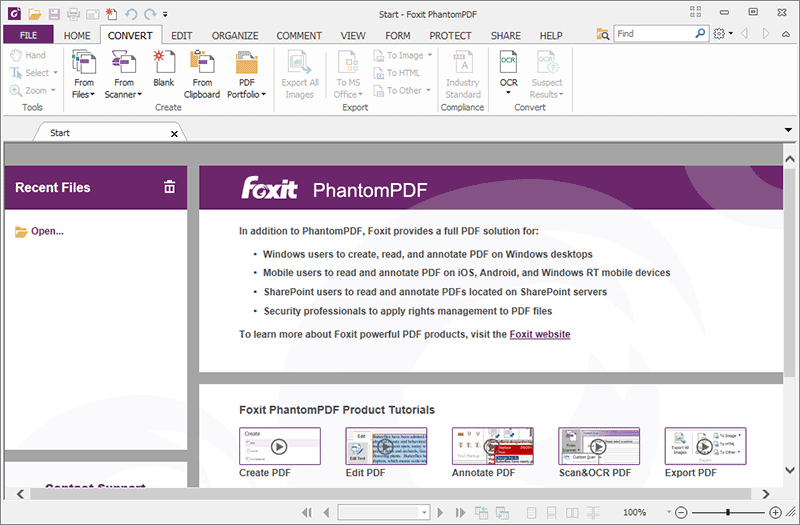
Task: Create a Blank PDF
Action: click(x=164, y=69)
